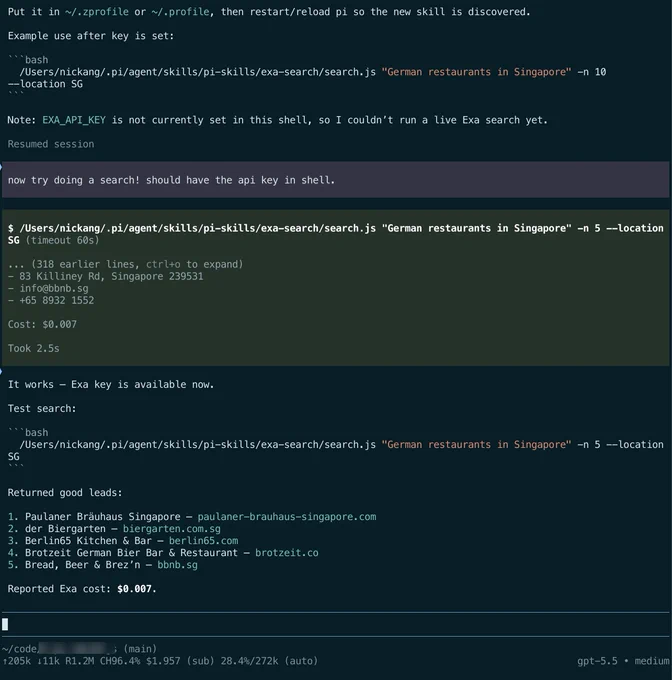This screenshot has height=680, width=672.
Task: Select 'Paulaner Bräuhaus Singapore' name
Action: 102,517
